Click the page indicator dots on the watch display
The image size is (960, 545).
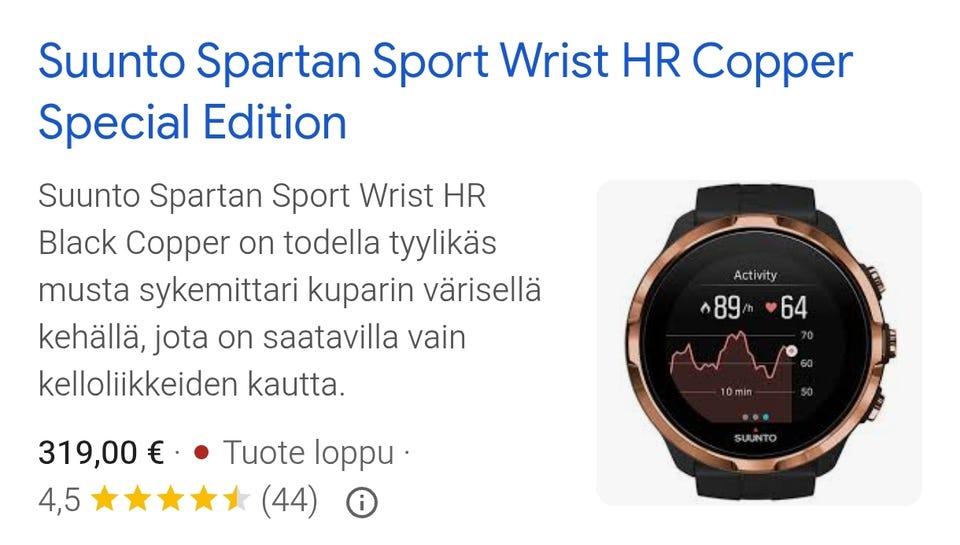click(x=755, y=417)
